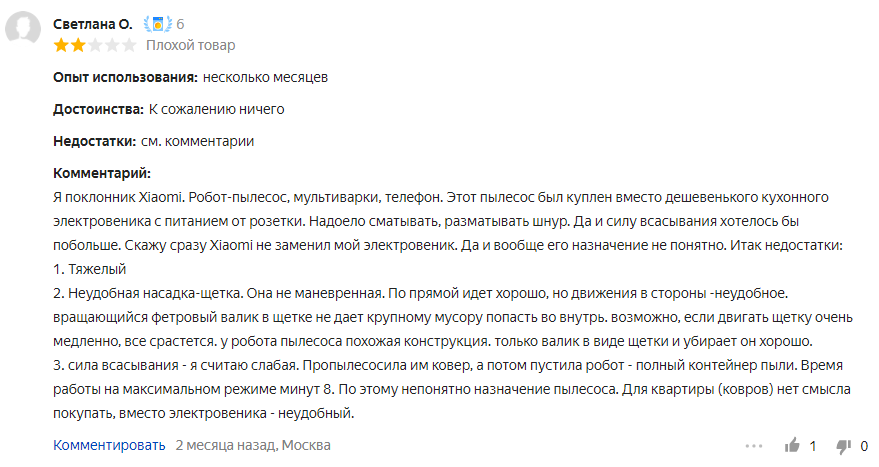Screen dimensions: 879x467
Task: Click Светлана О. grey avatar picture
Action: tap(23, 27)
